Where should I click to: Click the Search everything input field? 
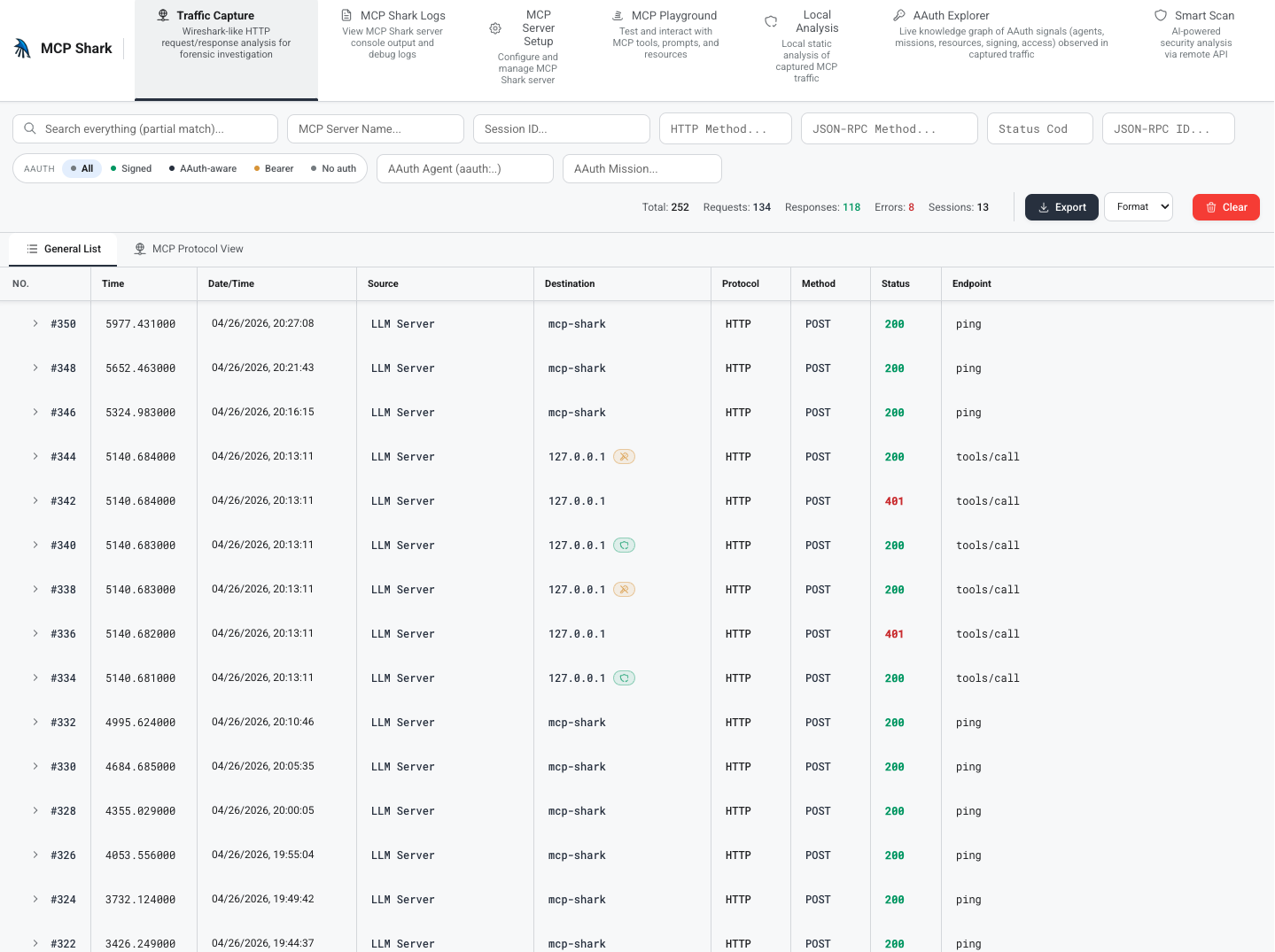click(x=145, y=128)
